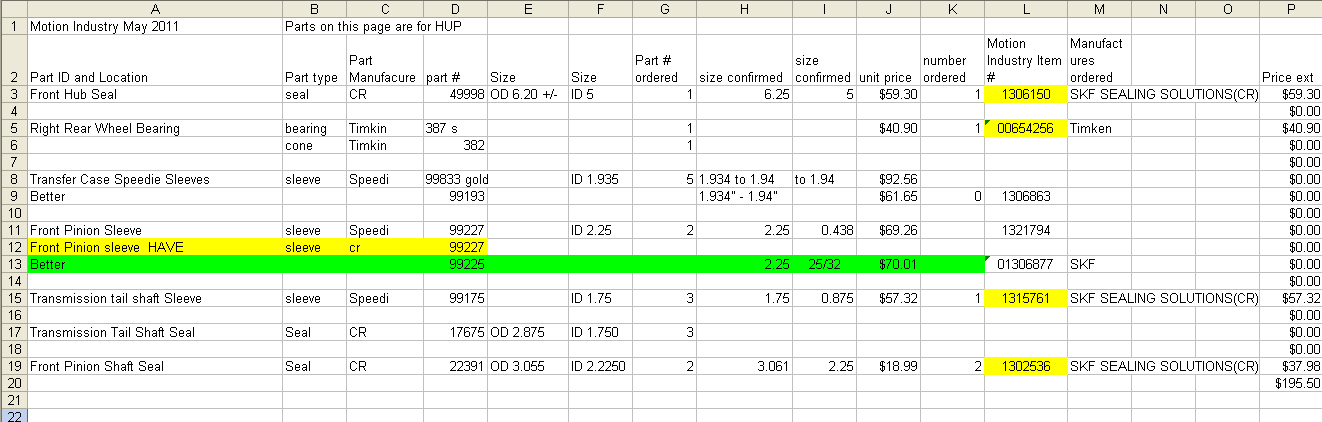Select column P header
Image resolution: width=1322 pixels, height=422 pixels.
point(1290,8)
